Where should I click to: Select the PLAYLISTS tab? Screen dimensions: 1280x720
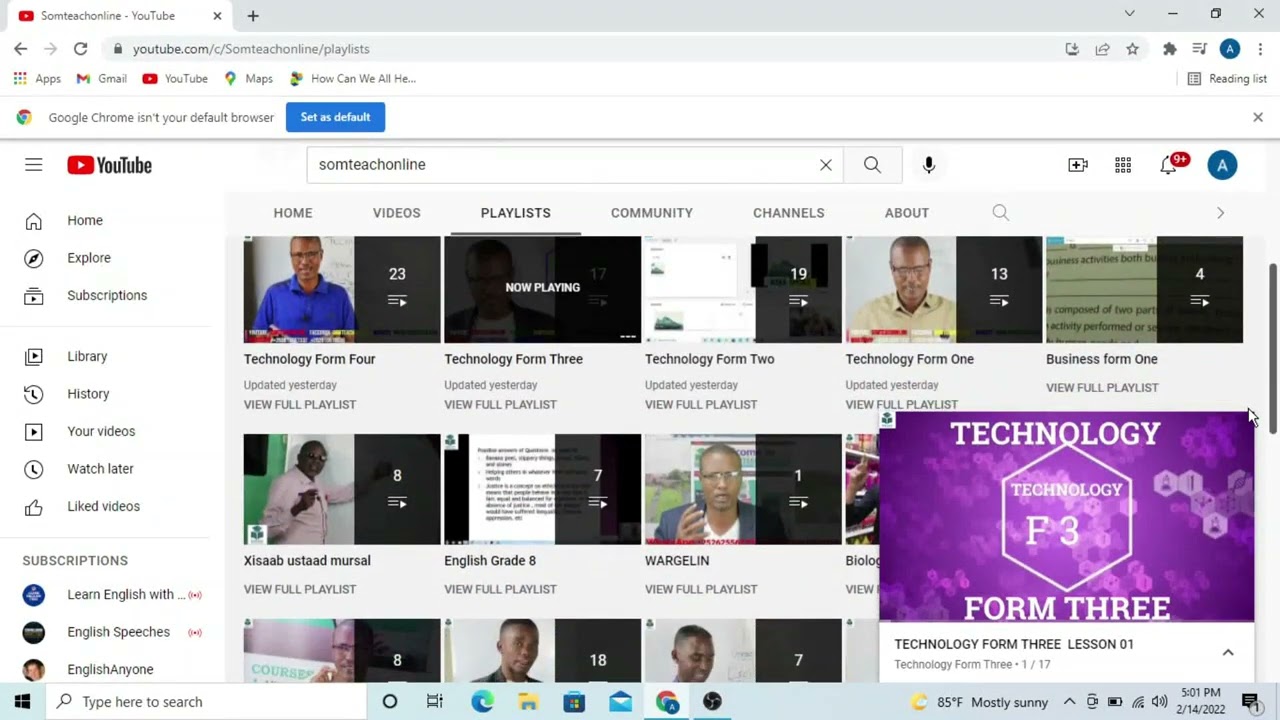click(516, 213)
